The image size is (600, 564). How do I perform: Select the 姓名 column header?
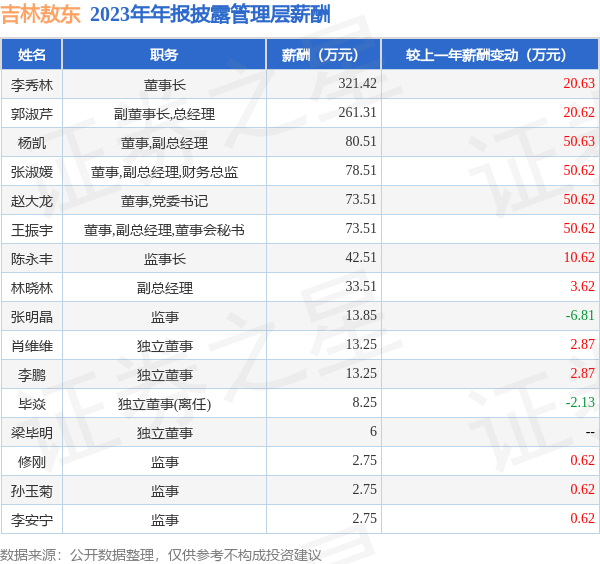point(32,55)
